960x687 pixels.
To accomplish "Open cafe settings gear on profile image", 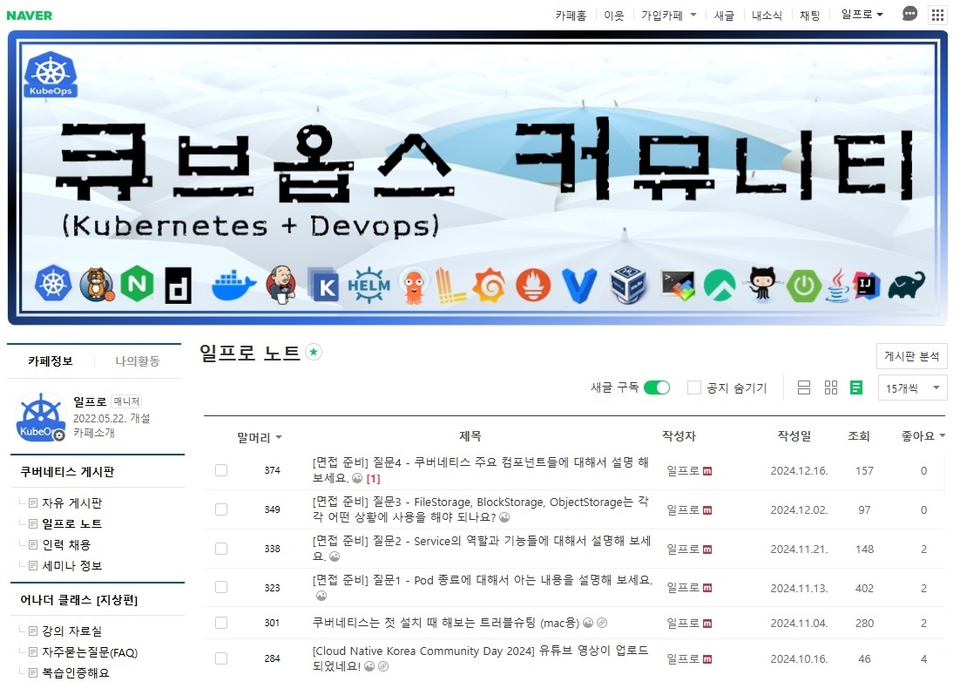I will click(x=59, y=435).
